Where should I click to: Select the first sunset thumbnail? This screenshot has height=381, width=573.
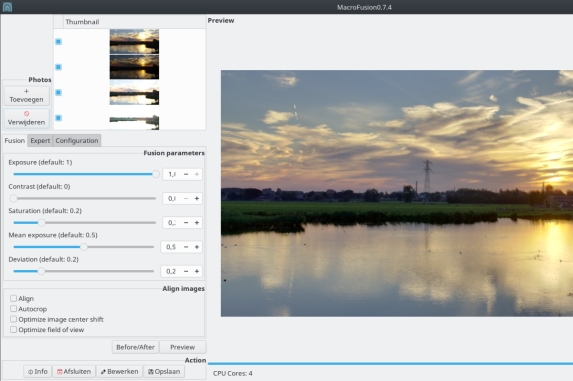(x=134, y=41)
